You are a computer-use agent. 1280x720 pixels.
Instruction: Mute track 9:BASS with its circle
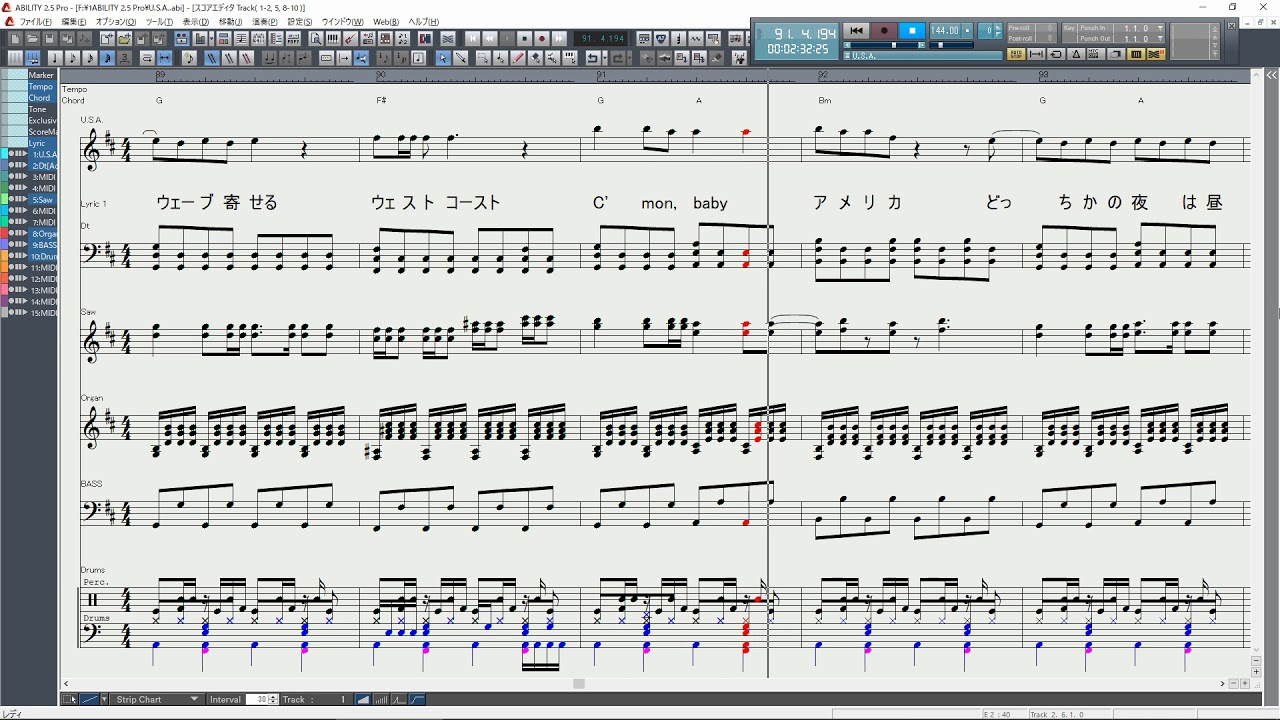[x=12, y=244]
